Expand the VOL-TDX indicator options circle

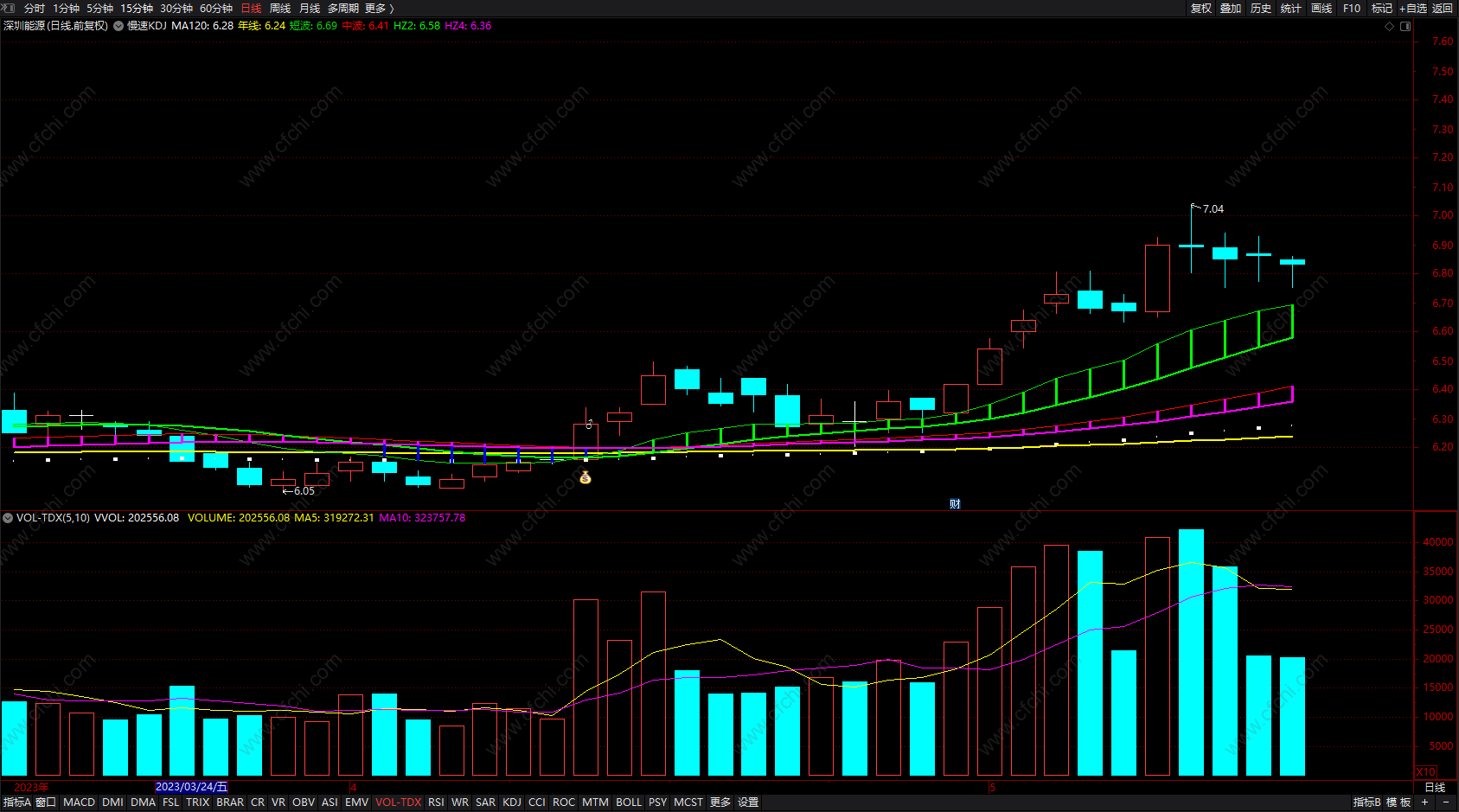[8, 518]
